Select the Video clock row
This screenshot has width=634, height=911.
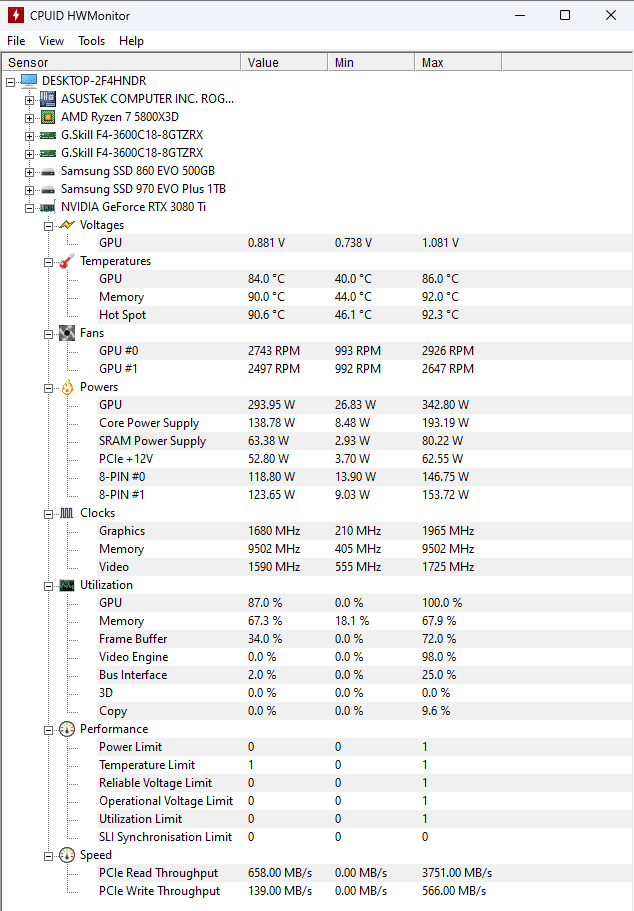[365, 567]
